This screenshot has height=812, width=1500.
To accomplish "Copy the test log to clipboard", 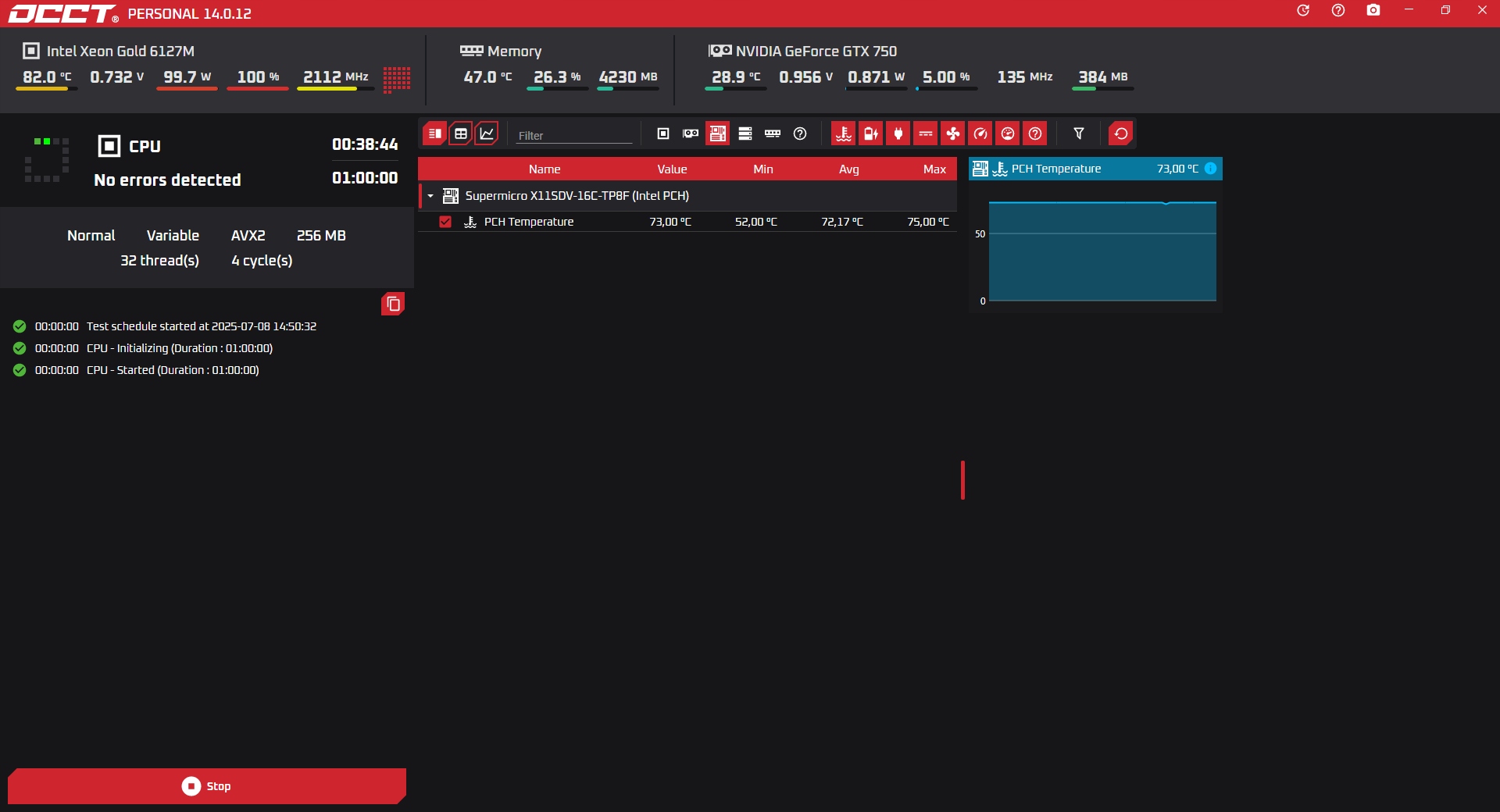I will tap(393, 304).
